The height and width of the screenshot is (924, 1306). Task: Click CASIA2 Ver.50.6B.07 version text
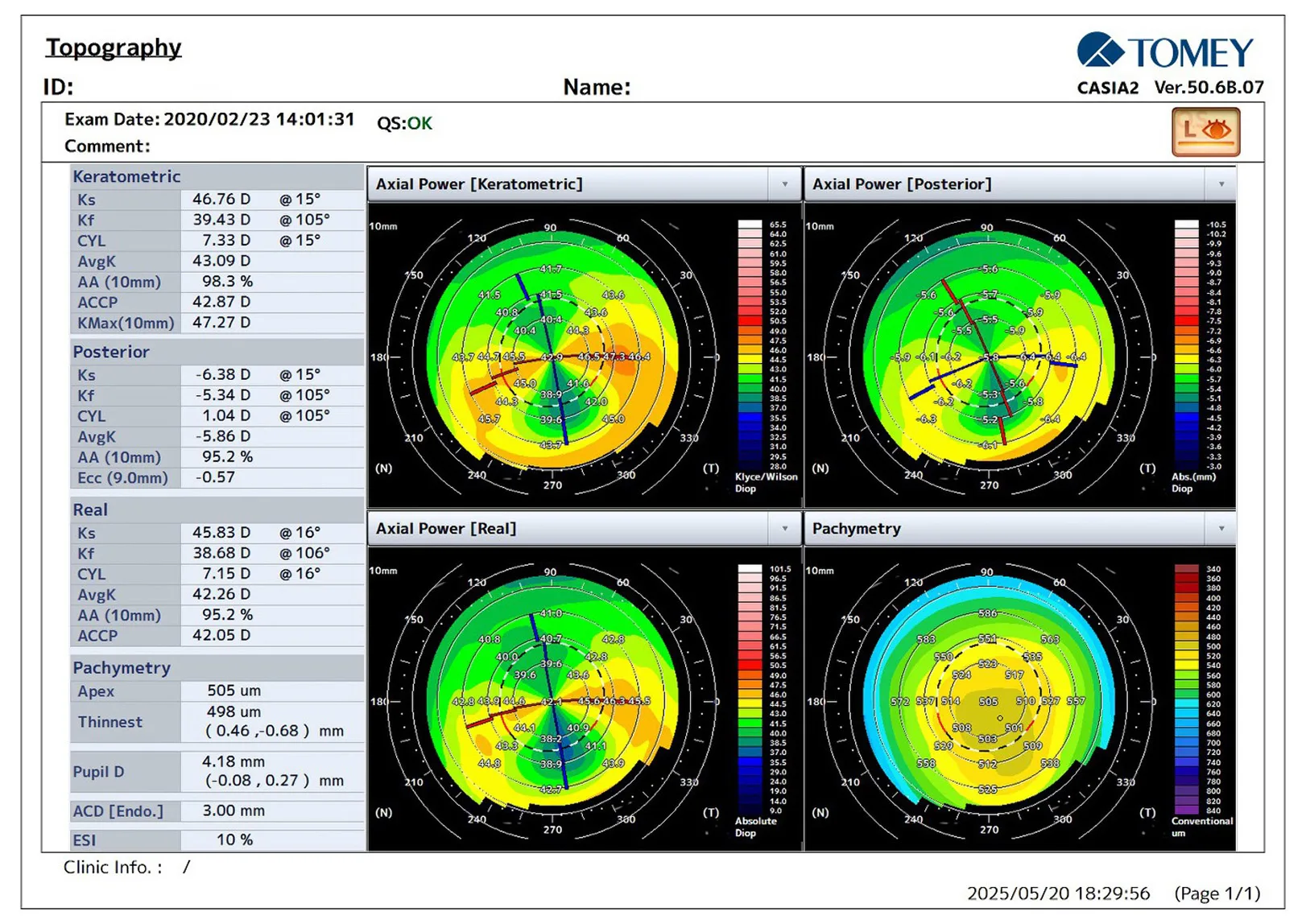(x=1170, y=87)
